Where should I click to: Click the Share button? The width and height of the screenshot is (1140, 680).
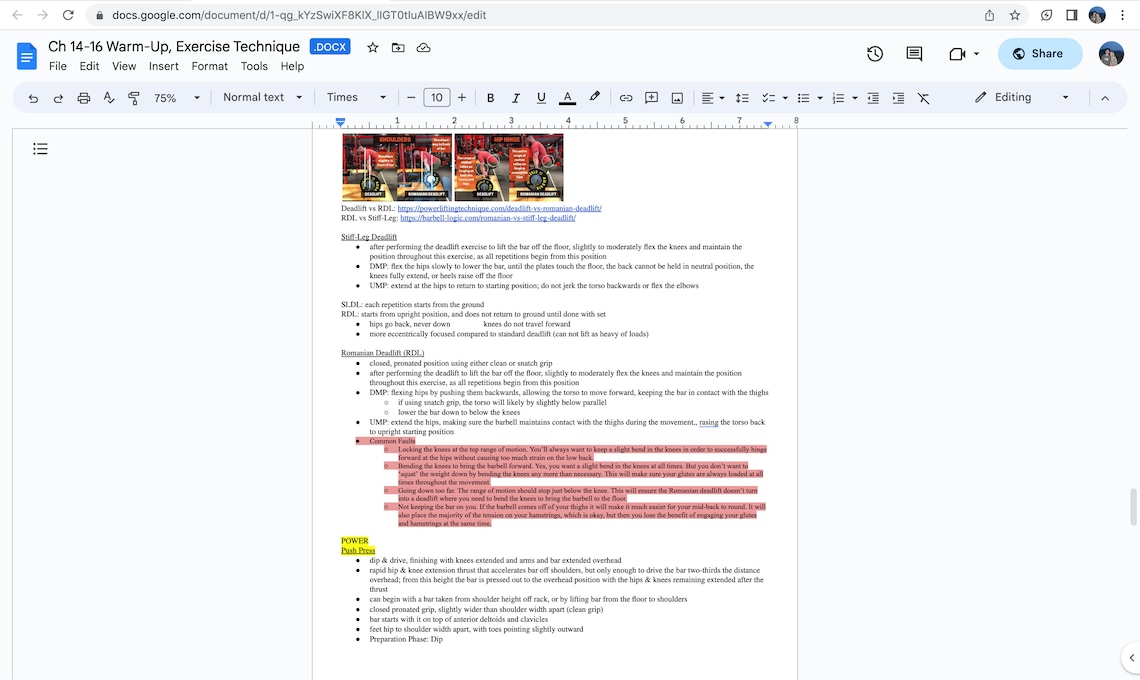(x=1040, y=54)
